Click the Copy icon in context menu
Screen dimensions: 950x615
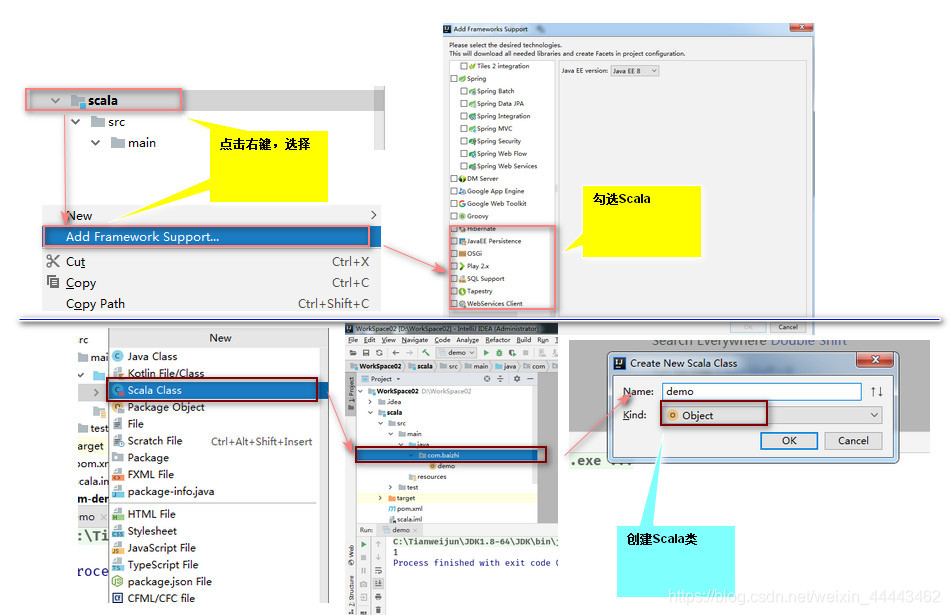[x=53, y=282]
